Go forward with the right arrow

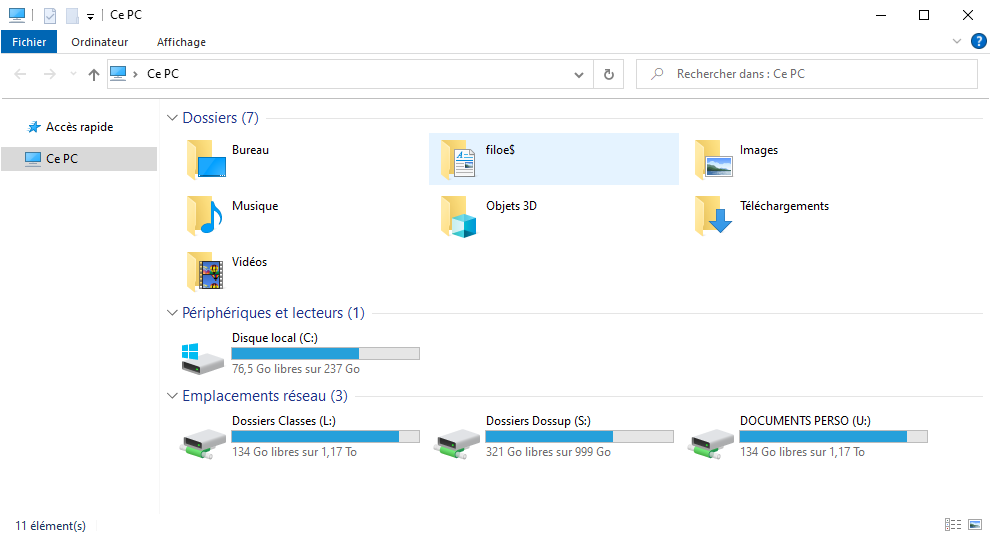(49, 74)
